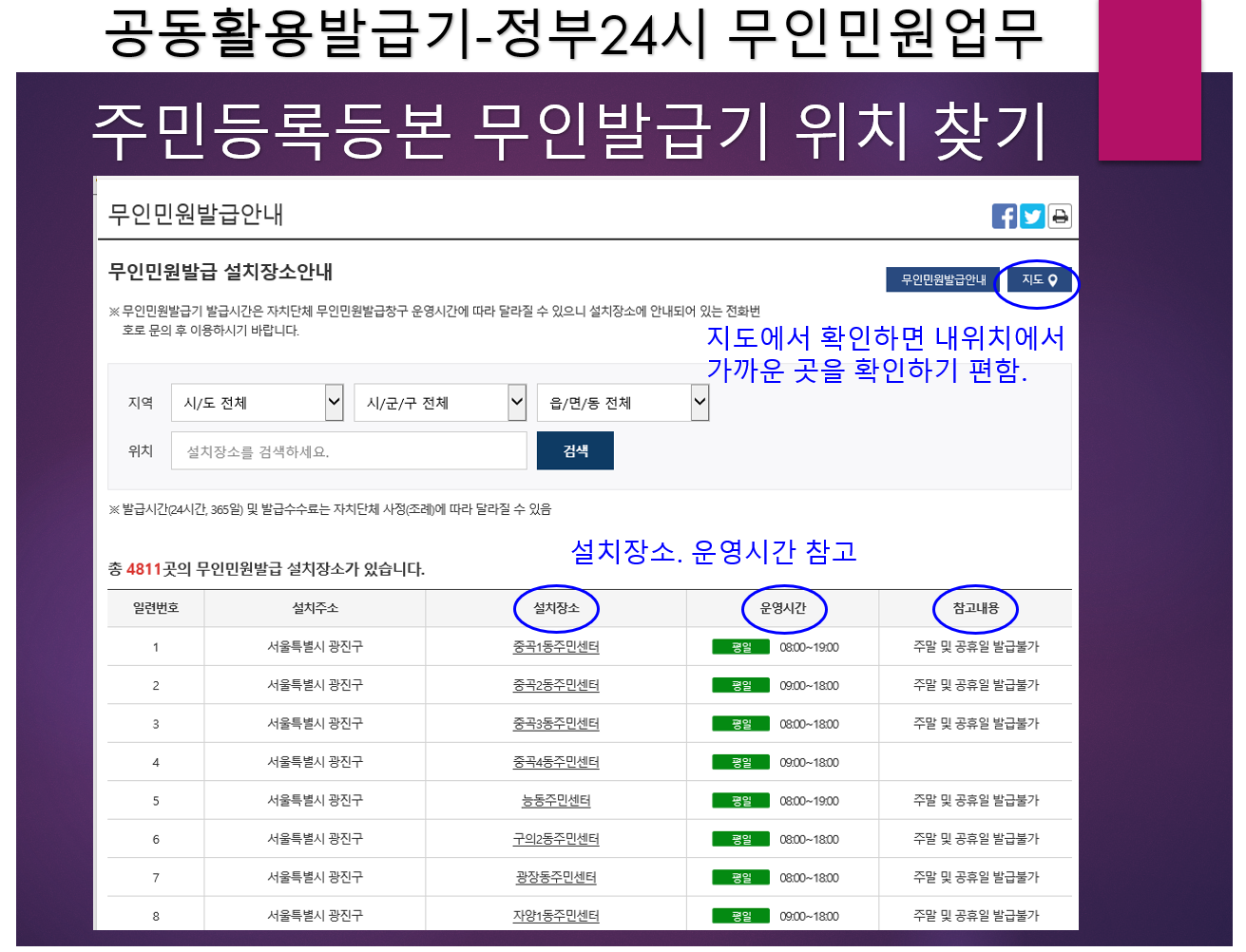The height and width of the screenshot is (952, 1246).
Task: Click the 평일 badge for 중곡1동주민센터
Action: pyautogui.click(x=741, y=647)
